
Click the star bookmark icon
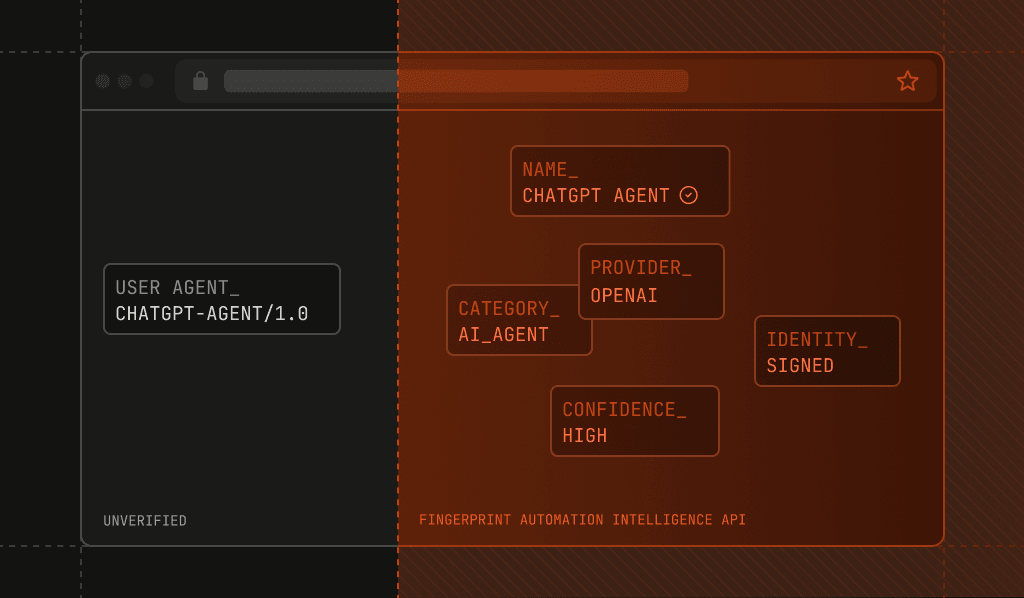[907, 81]
